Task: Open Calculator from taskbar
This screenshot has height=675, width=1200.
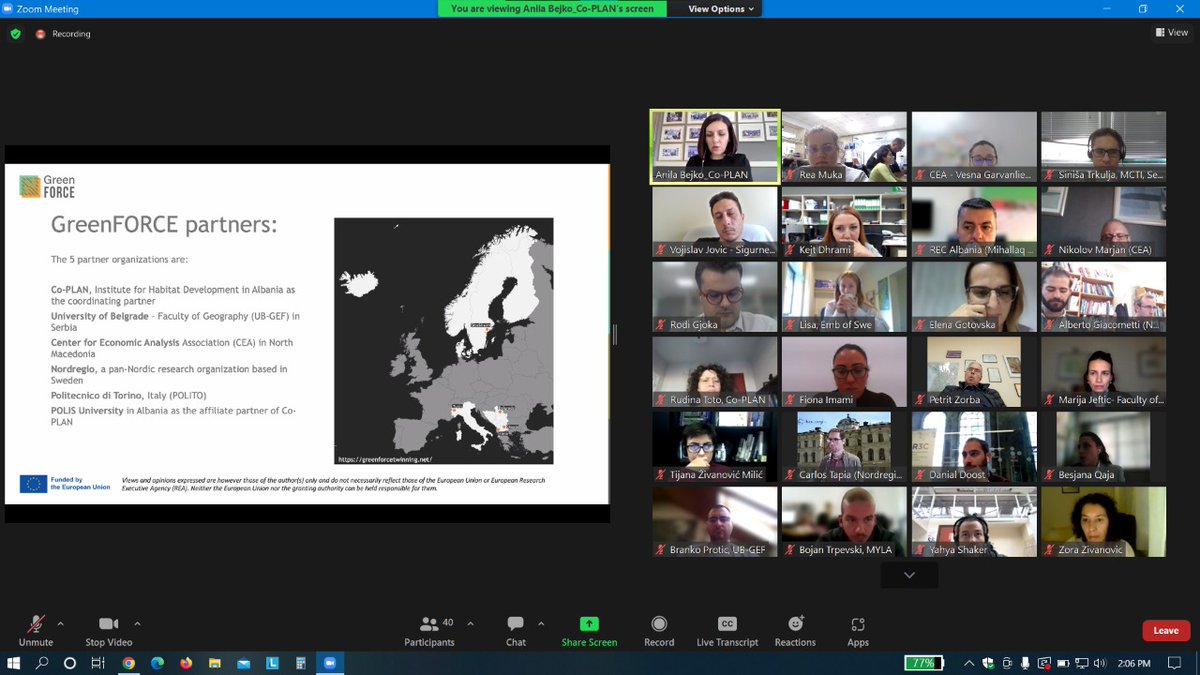Action: [x=300, y=662]
